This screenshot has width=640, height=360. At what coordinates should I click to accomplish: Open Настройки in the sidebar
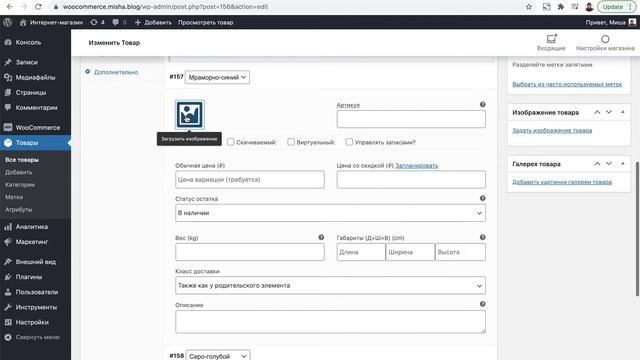36,322
